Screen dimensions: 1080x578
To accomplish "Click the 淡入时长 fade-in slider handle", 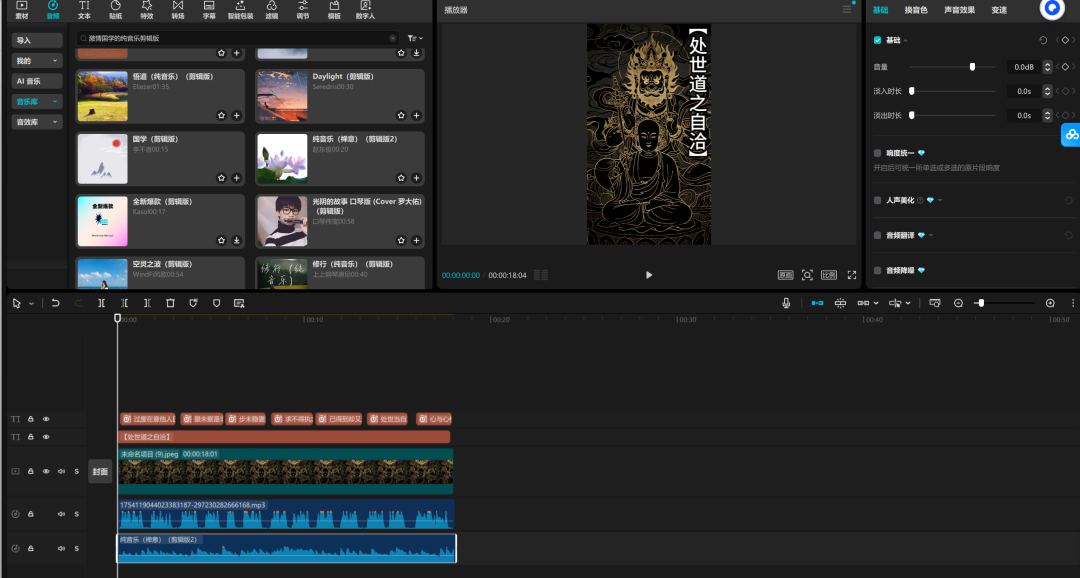I will click(912, 91).
